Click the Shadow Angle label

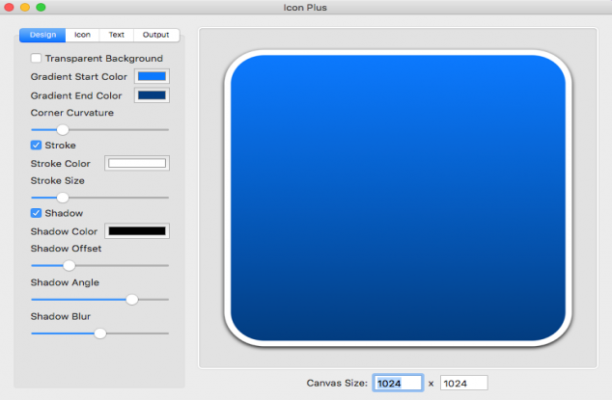[65, 283]
